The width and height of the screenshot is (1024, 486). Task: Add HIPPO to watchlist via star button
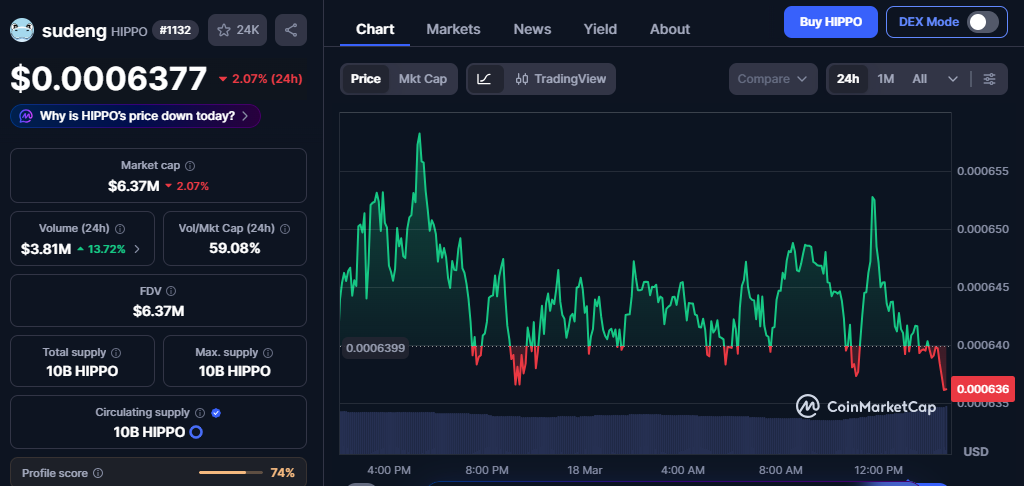point(238,30)
